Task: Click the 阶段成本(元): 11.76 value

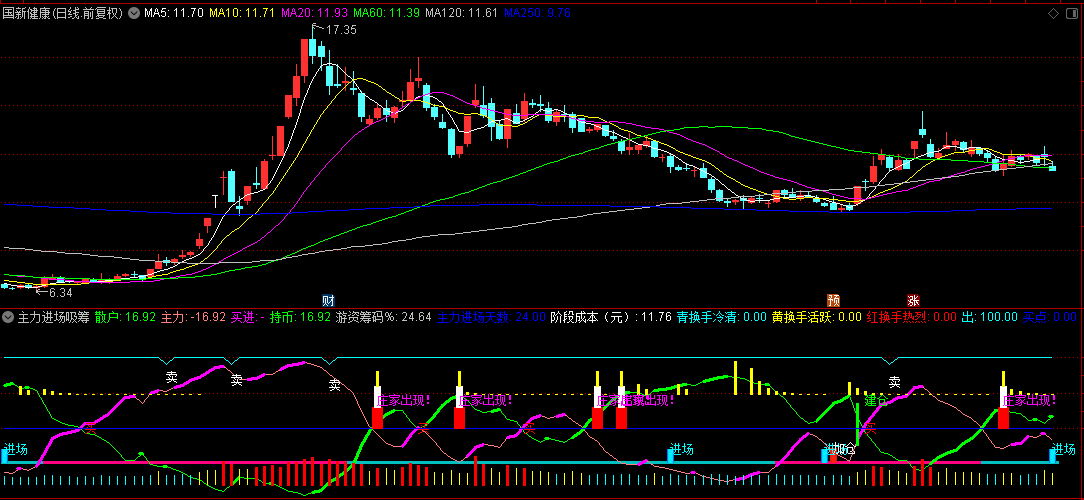Action: 611,317
